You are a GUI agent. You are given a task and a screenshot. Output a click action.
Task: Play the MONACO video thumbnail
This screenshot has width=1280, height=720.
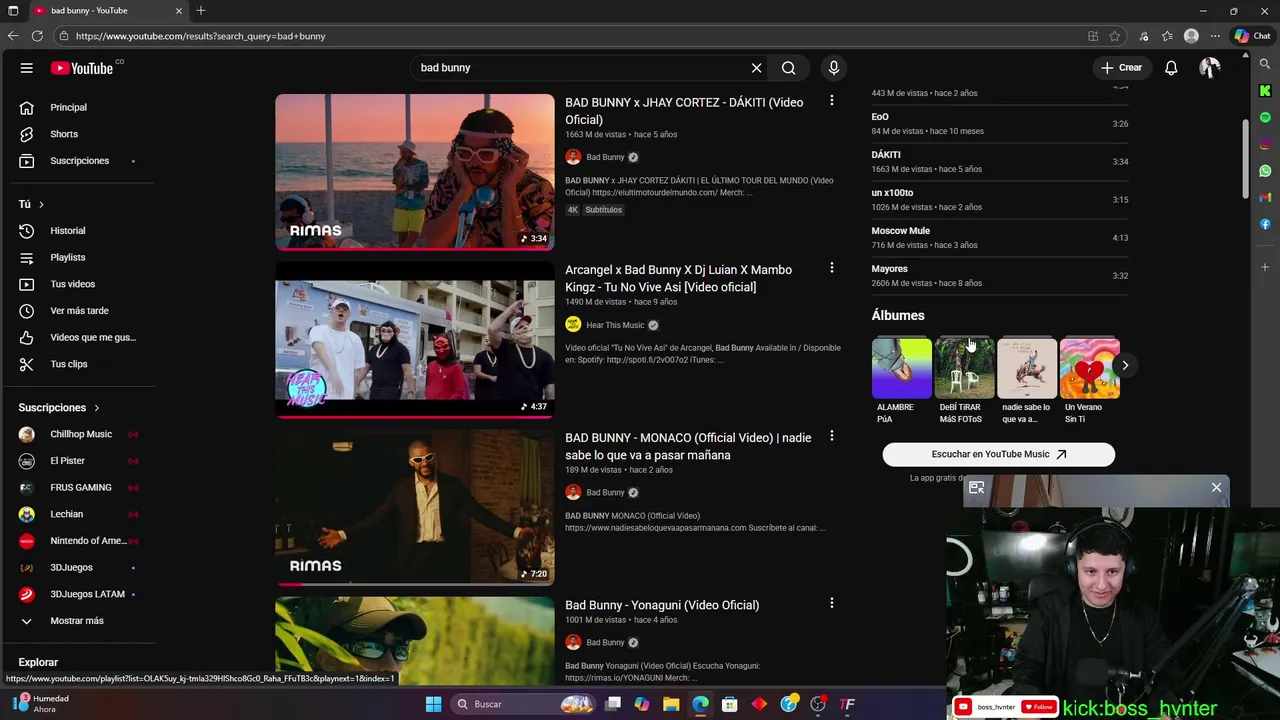[x=415, y=507]
